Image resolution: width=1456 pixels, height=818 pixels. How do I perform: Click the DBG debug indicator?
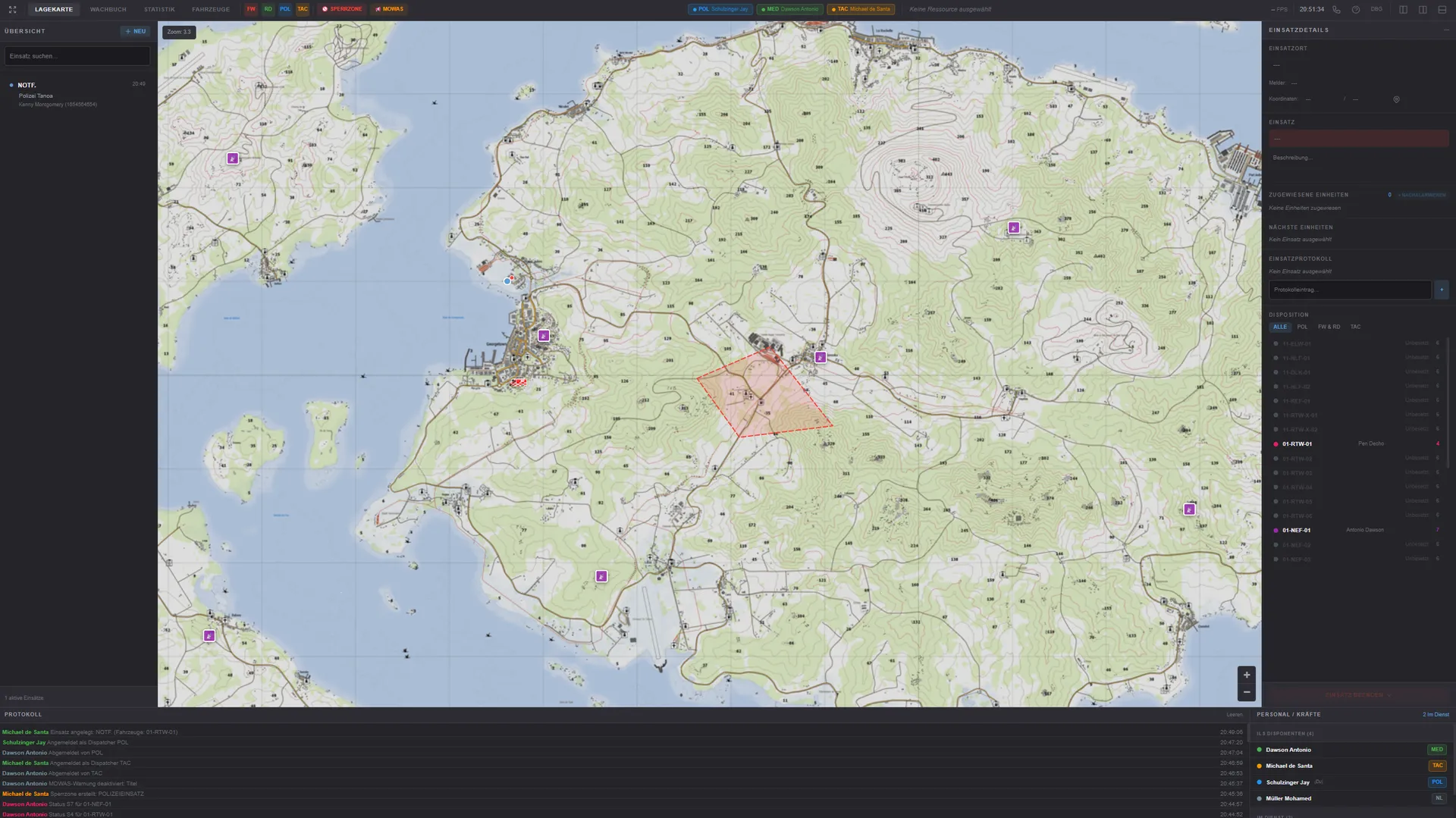(1376, 10)
